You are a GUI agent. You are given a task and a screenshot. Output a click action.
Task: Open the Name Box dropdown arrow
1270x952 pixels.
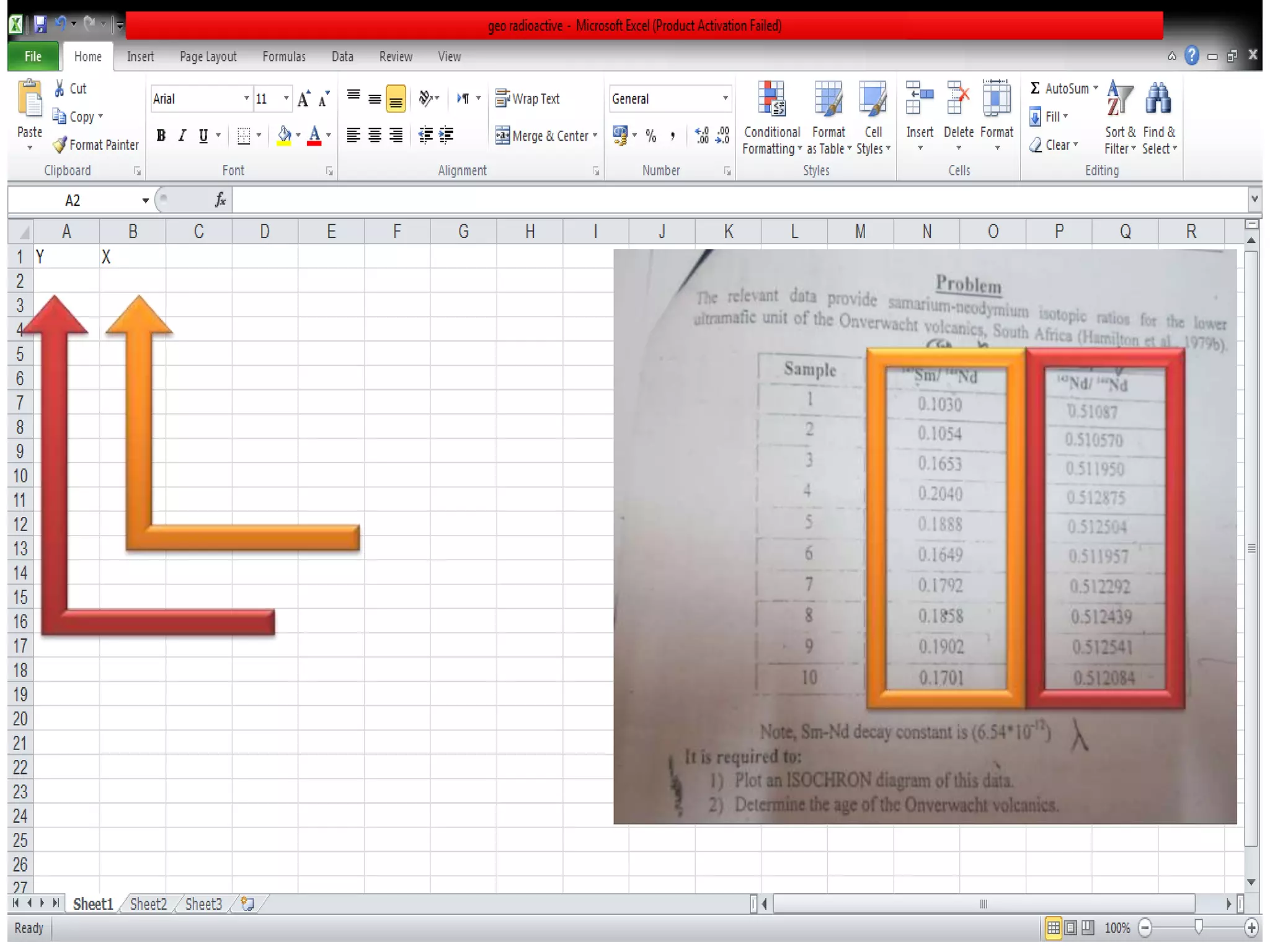click(145, 200)
